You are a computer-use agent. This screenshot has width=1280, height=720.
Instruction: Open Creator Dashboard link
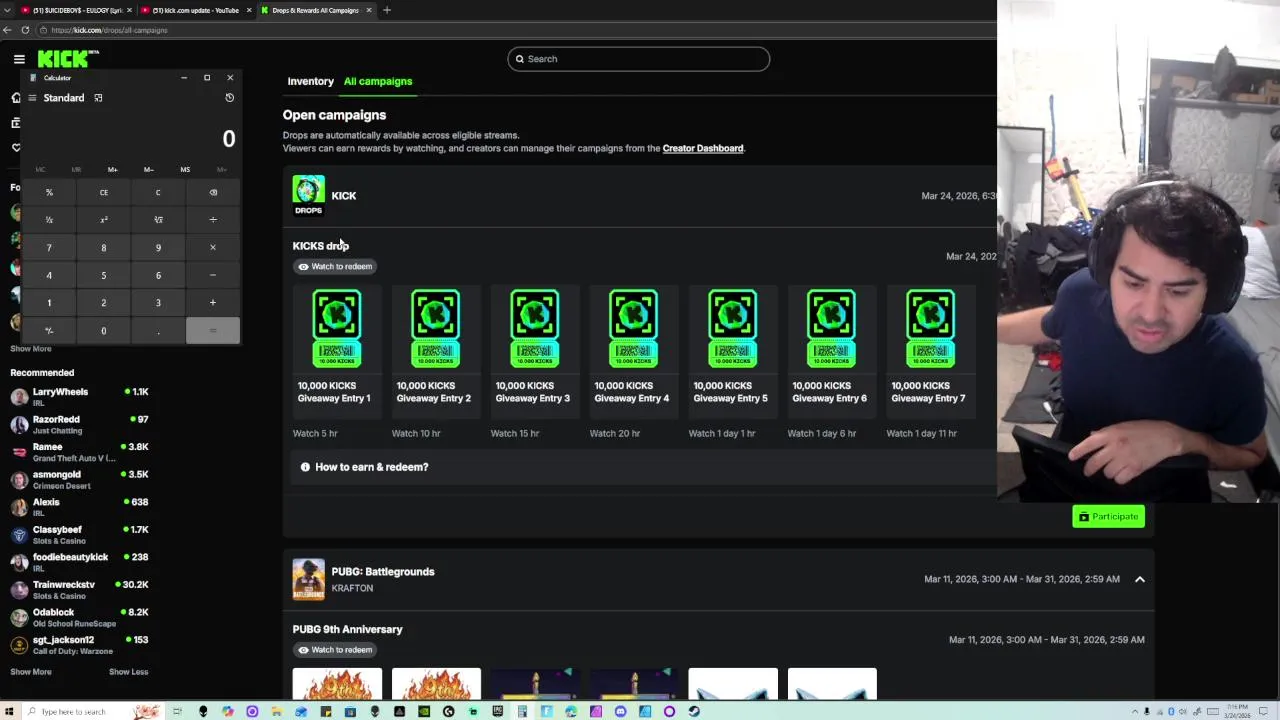click(703, 148)
